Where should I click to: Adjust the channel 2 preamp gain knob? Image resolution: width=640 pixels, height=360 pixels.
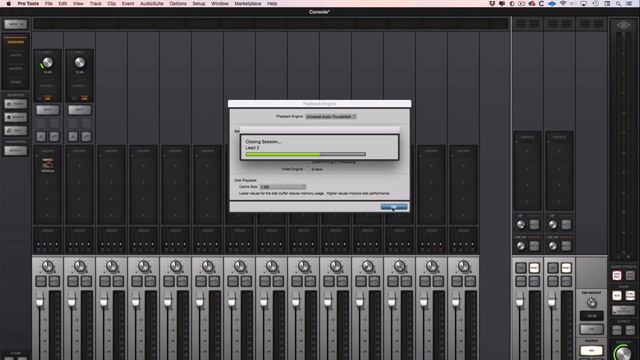click(x=80, y=62)
